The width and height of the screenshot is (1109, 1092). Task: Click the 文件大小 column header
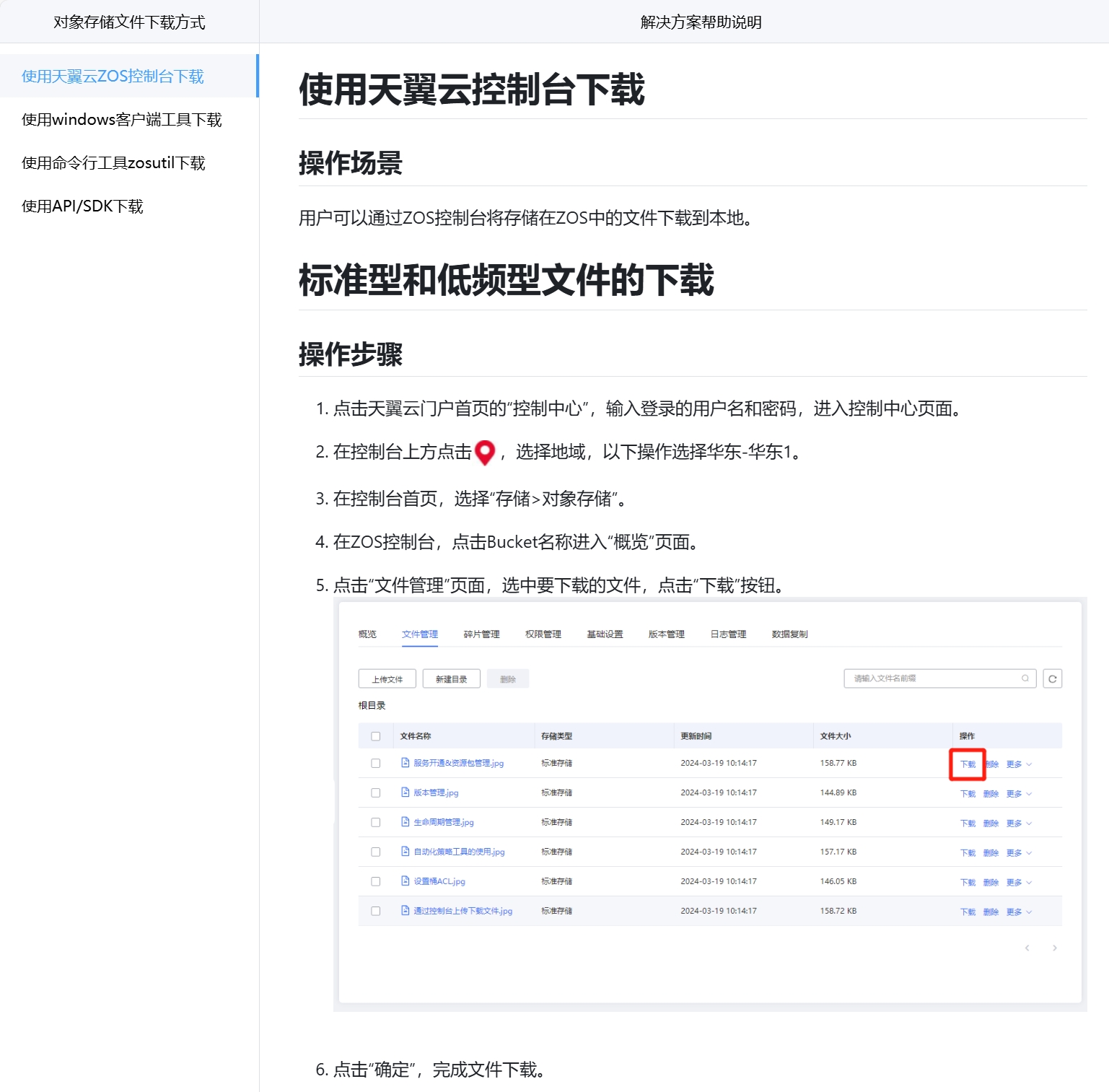836,736
